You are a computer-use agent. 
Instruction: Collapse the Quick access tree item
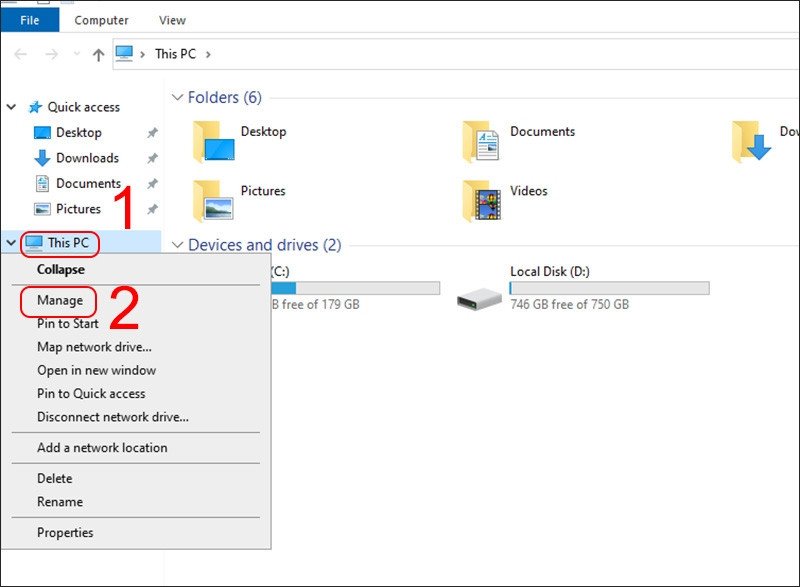10,107
